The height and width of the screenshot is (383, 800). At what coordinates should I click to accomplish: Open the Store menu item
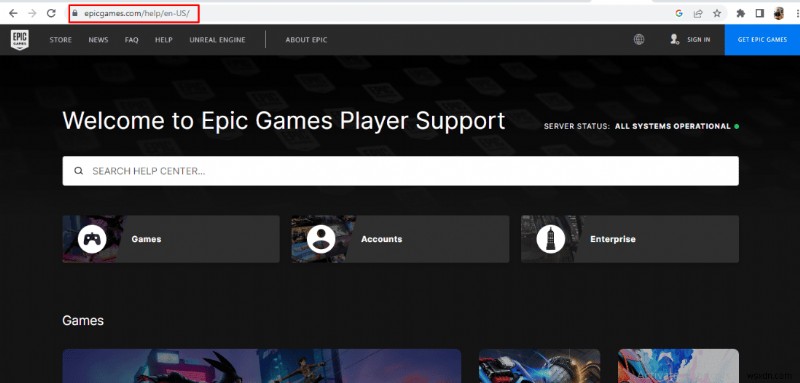pyautogui.click(x=60, y=40)
